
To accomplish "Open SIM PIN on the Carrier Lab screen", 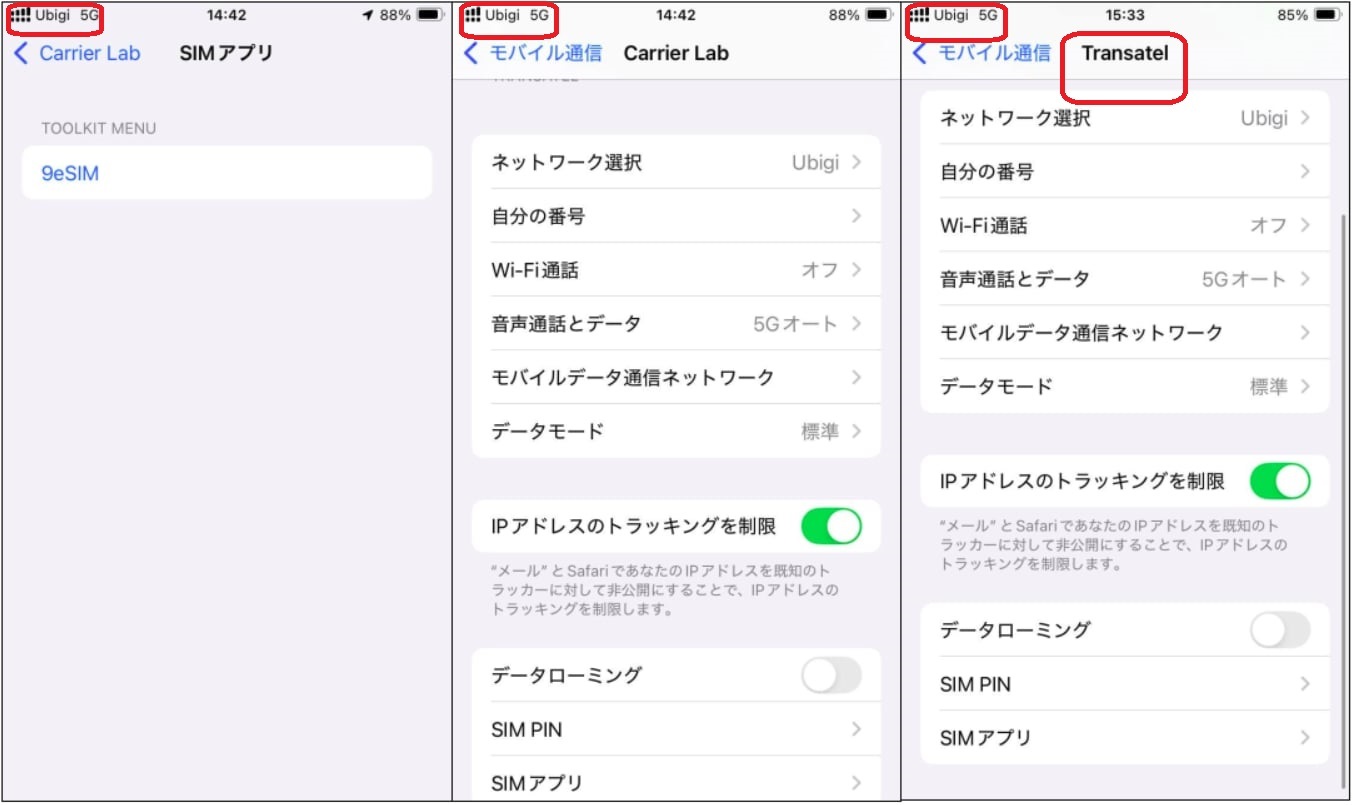I will click(676, 729).
